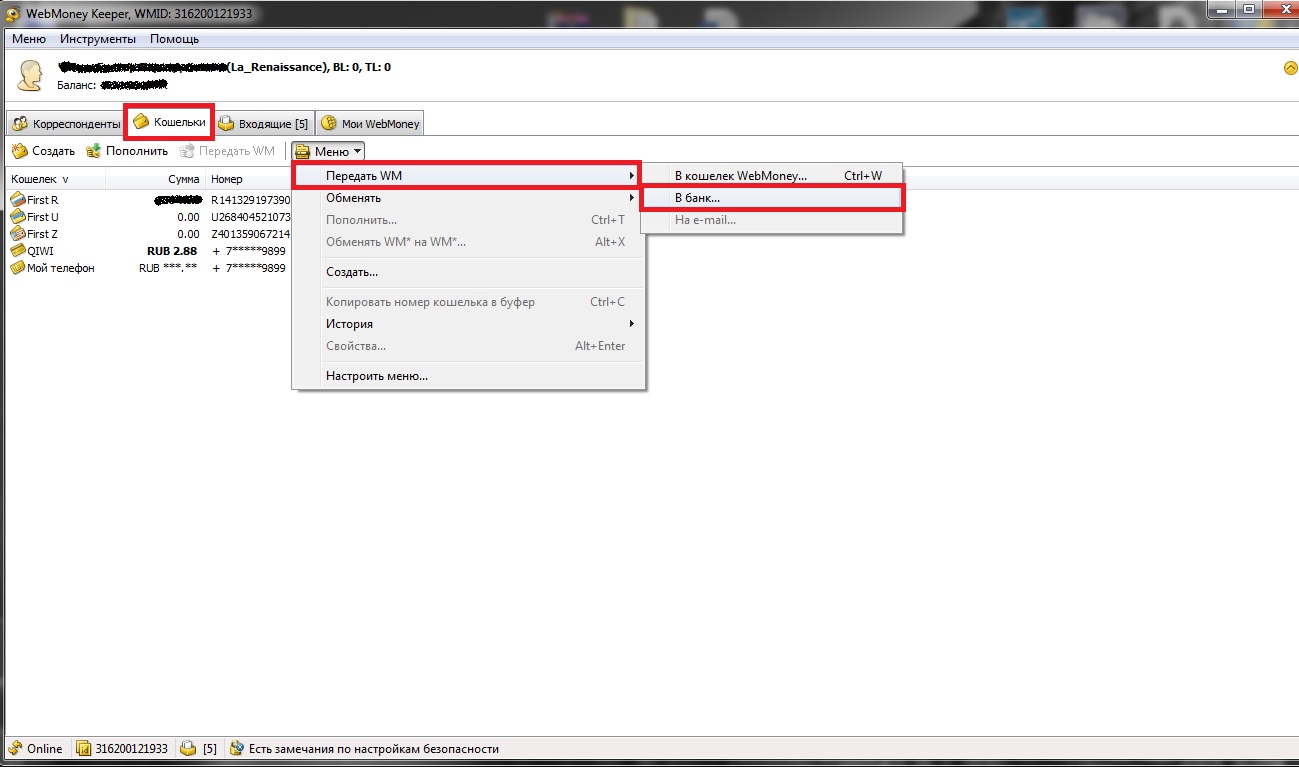The width and height of the screenshot is (1299, 767).
Task: Switch to the Входящие [5] tab
Action: (x=264, y=124)
